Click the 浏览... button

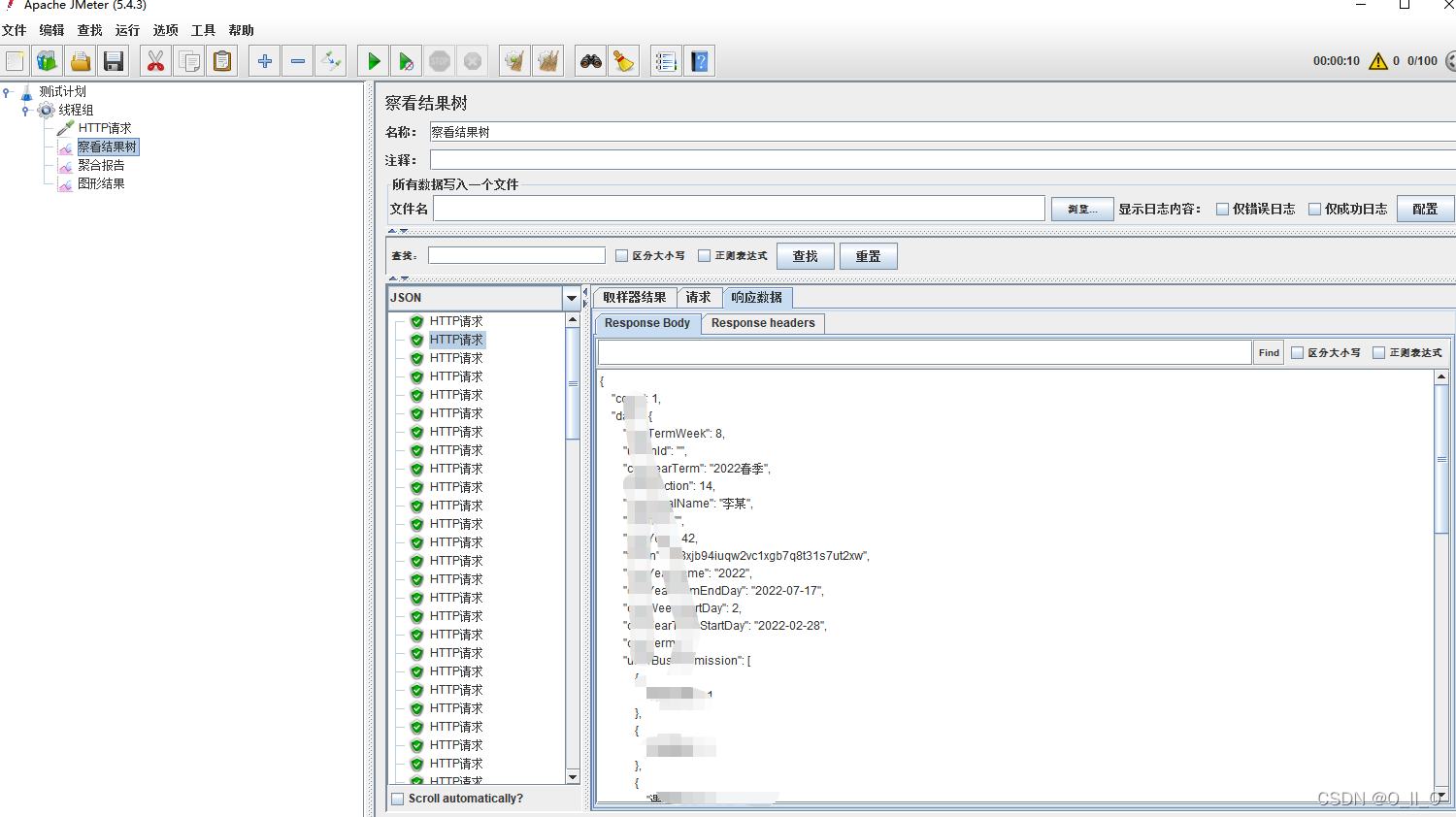coord(1082,209)
